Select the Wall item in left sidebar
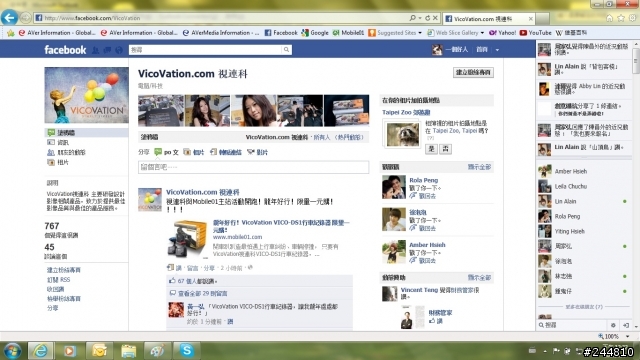Screen dimensions: 640x360 coord(86,133)
